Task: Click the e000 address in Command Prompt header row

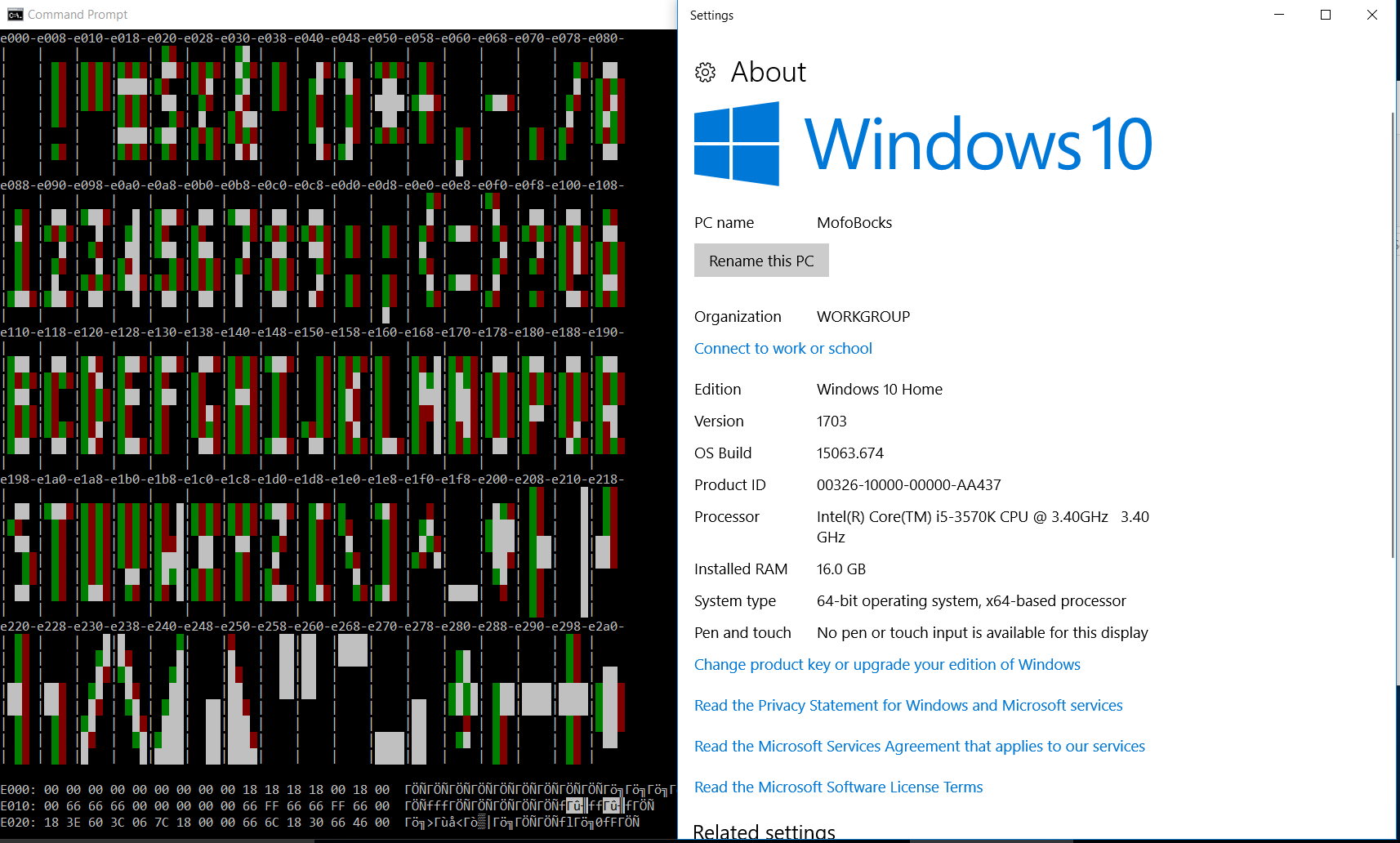Action: pos(15,38)
